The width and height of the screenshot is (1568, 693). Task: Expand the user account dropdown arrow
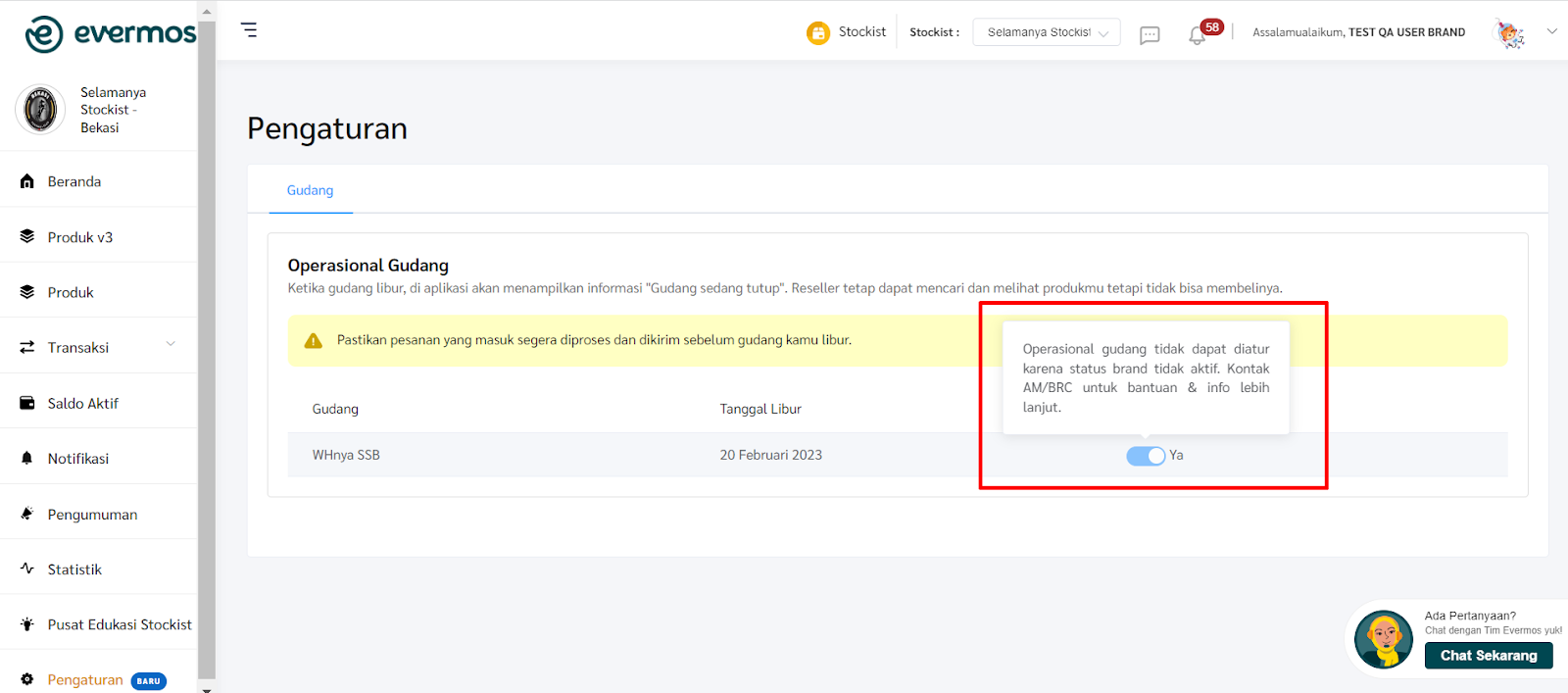pyautogui.click(x=1551, y=31)
